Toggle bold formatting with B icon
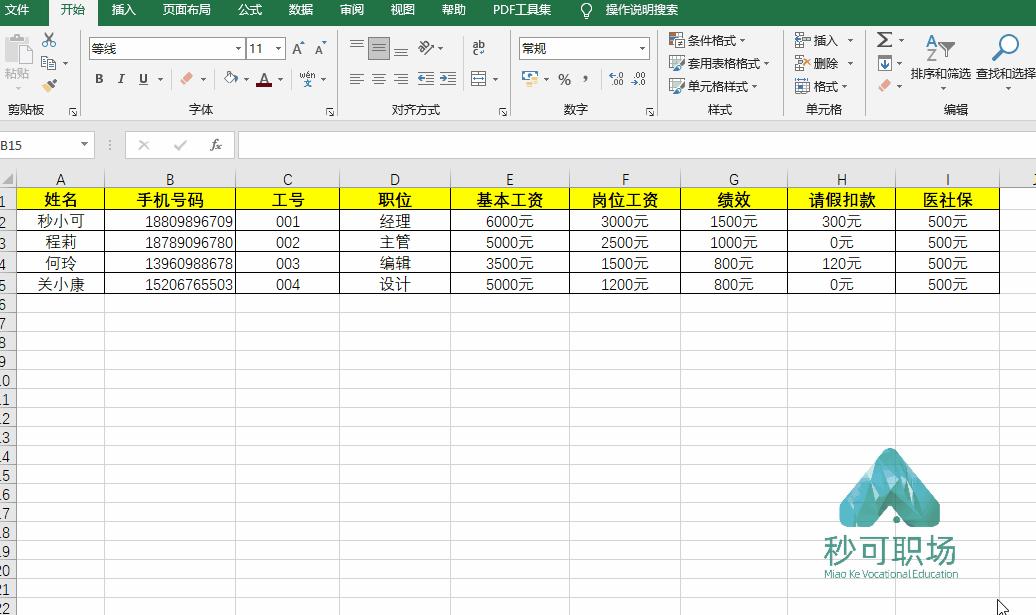The image size is (1036, 615). pyautogui.click(x=99, y=76)
